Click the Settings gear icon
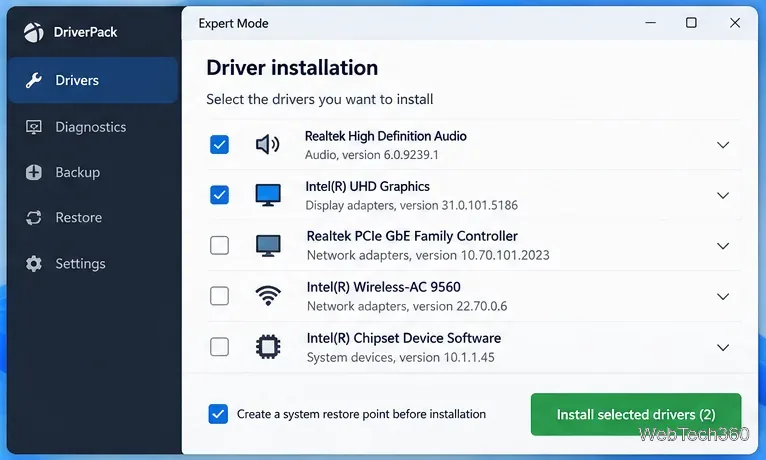Image resolution: width=766 pixels, height=460 pixels. 34,263
